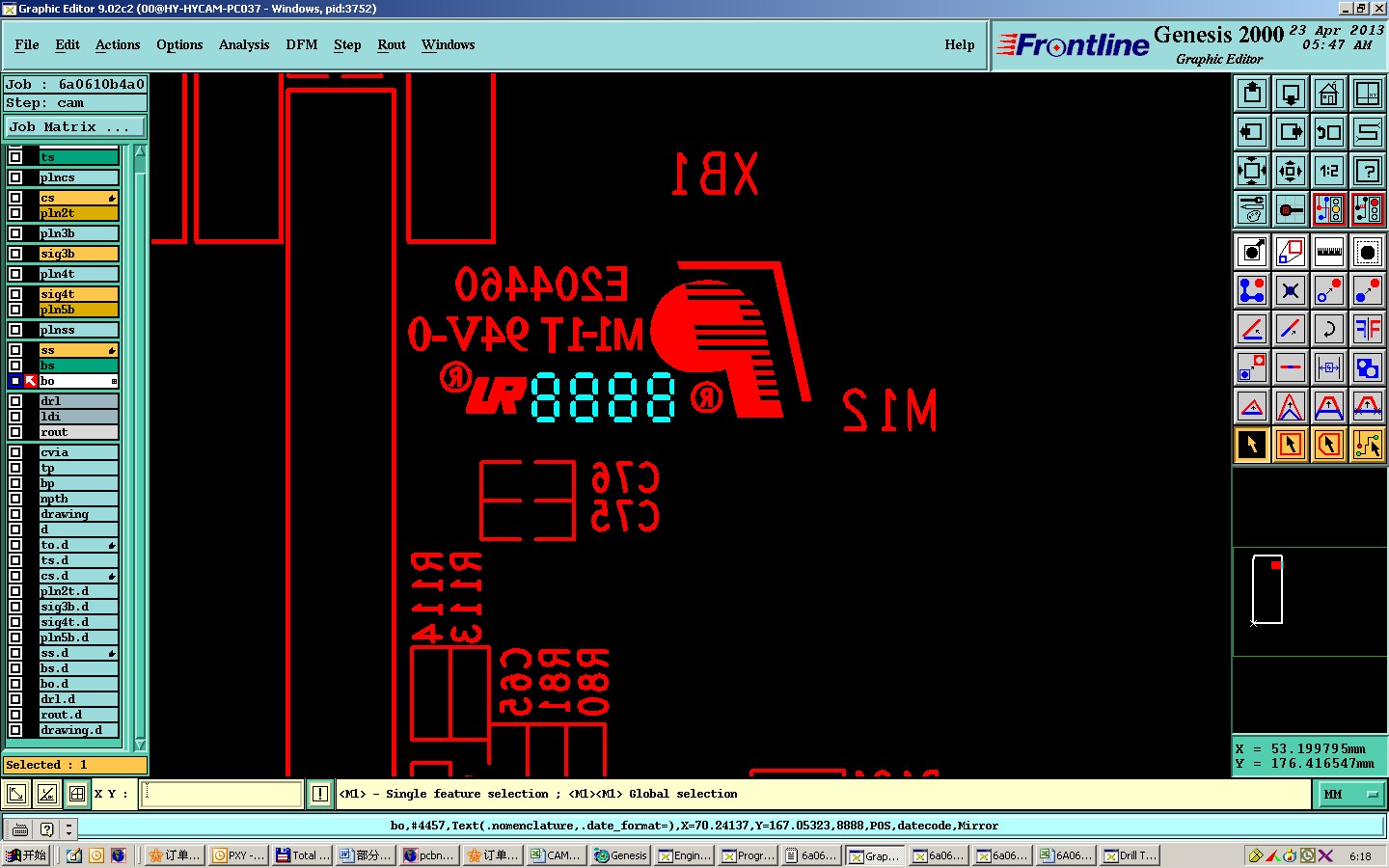1389x868 pixels.
Task: Click the pan up icon
Action: [1252, 94]
